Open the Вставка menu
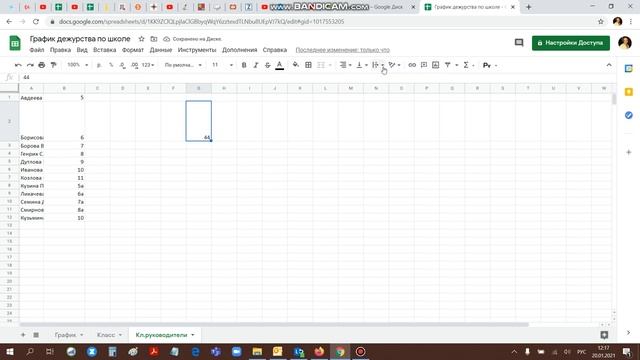Viewport: 640px width, 360px height. coord(104,50)
